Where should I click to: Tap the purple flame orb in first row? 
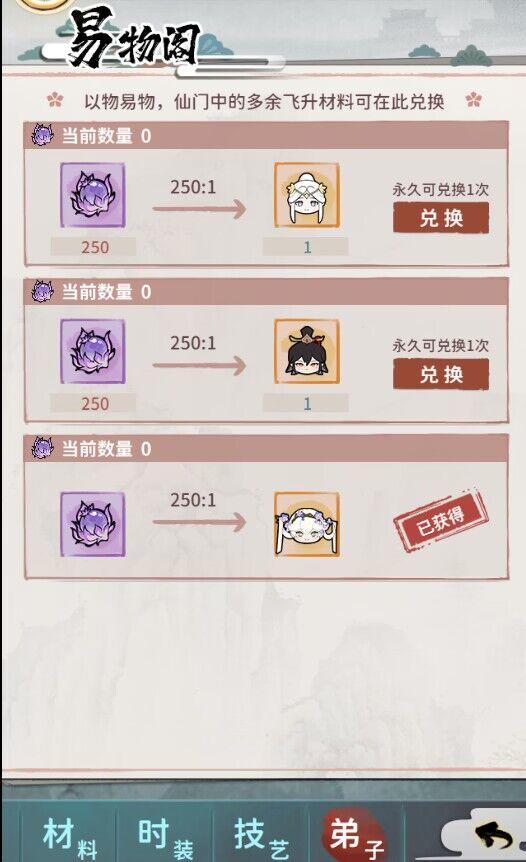click(x=92, y=195)
